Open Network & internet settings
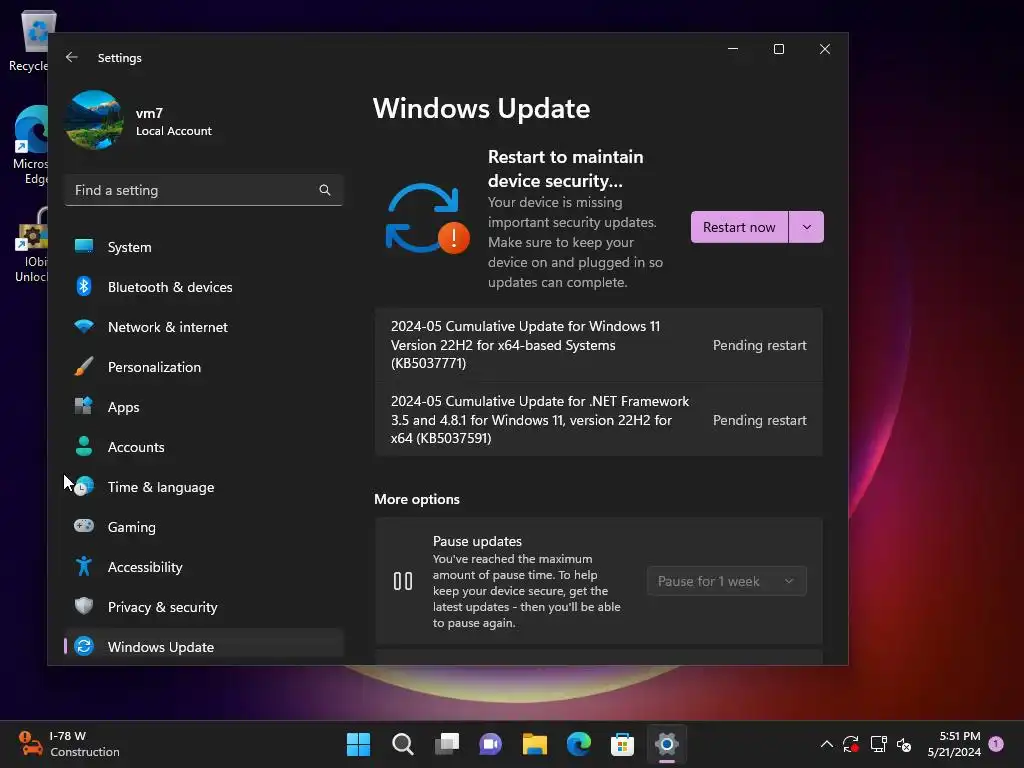Image resolution: width=1024 pixels, height=768 pixels. [204, 327]
